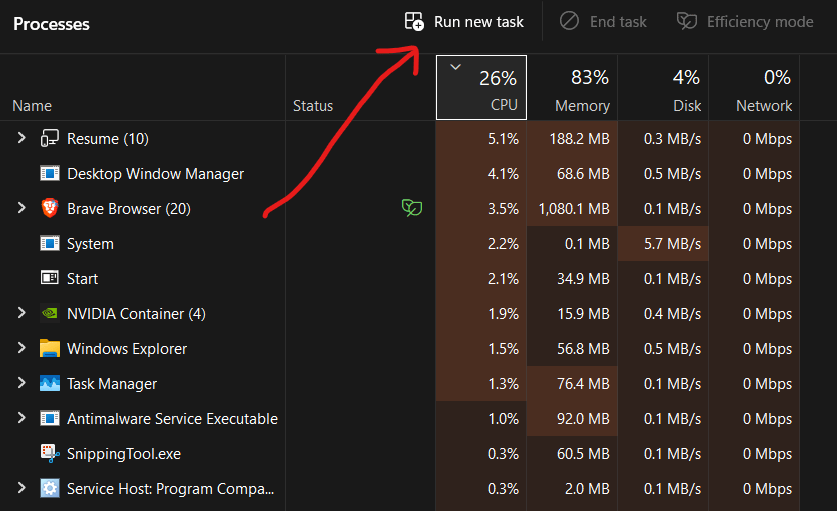Select the SnippingTool.exe name text

pyautogui.click(x=124, y=454)
